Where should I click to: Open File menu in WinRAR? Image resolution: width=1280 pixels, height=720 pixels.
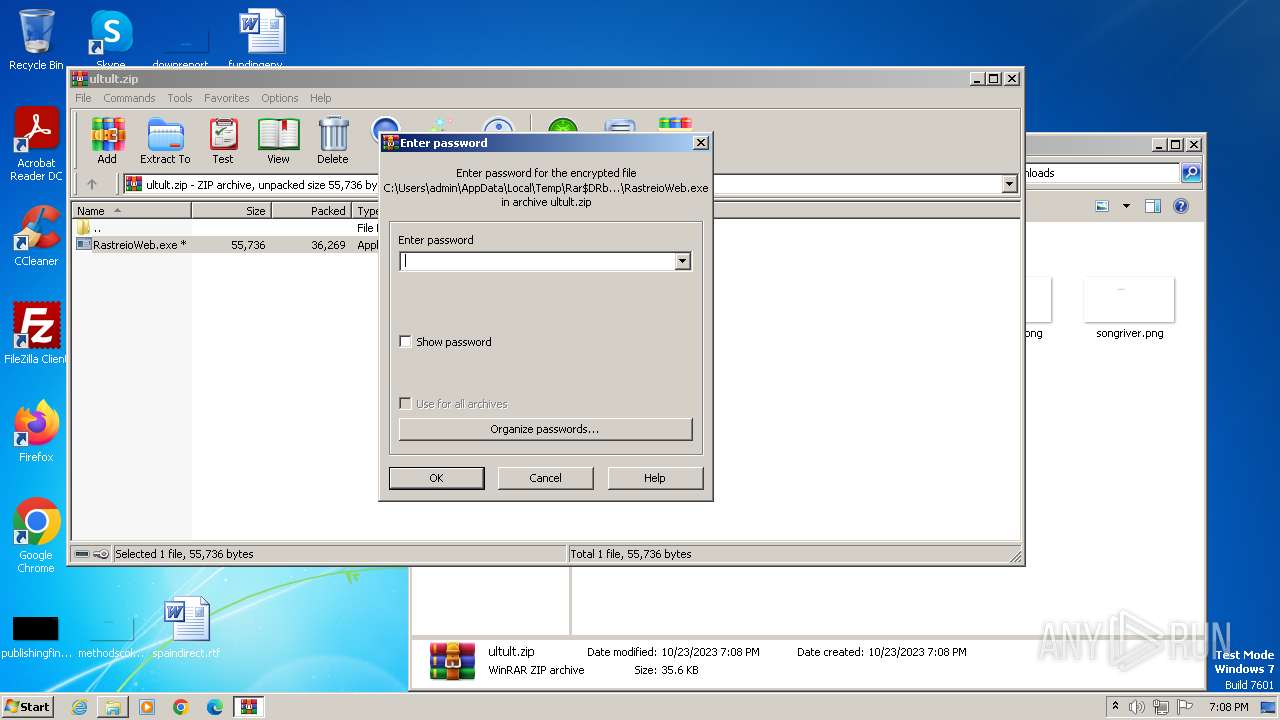[83, 98]
